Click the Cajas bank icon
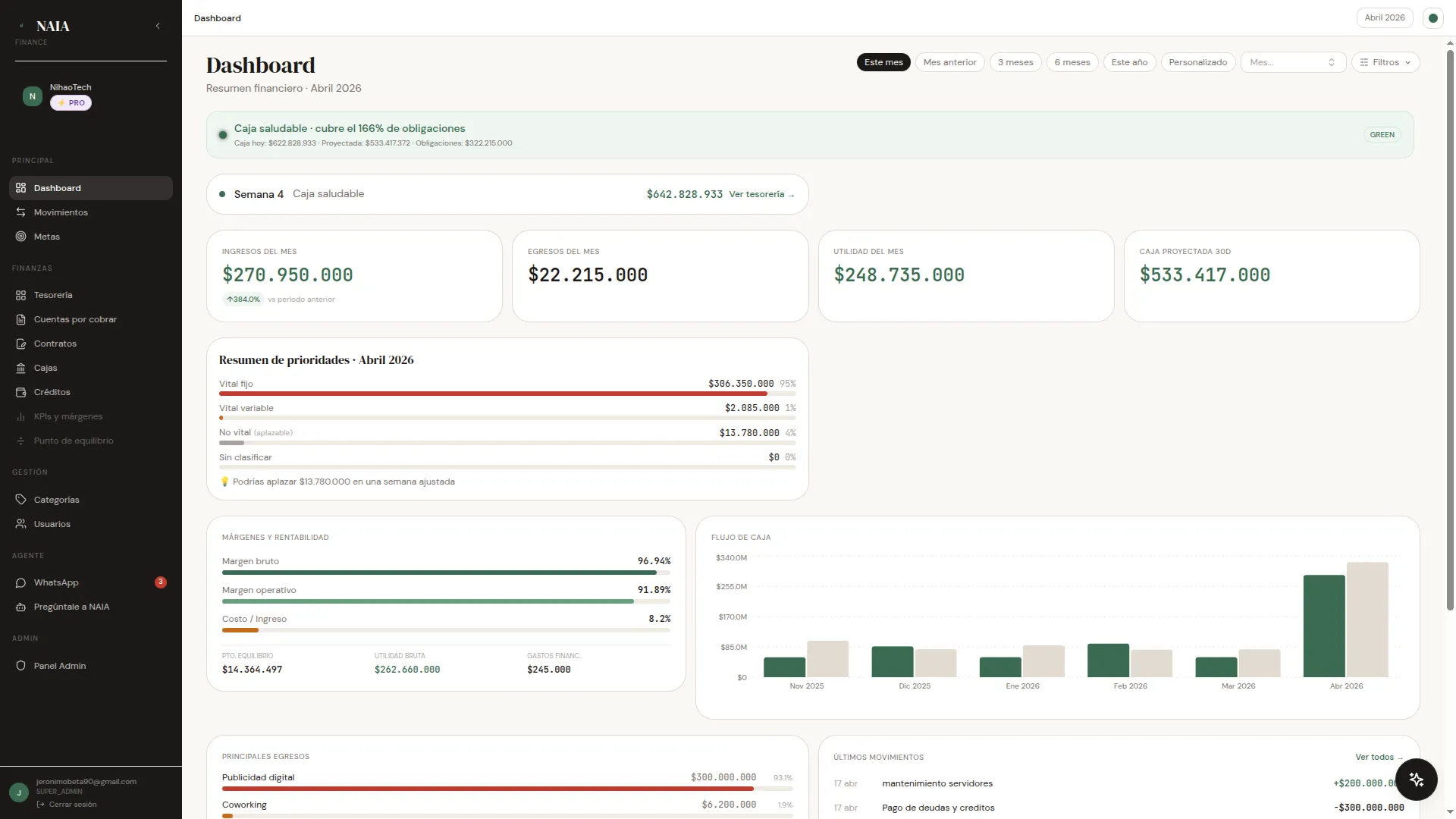The height and width of the screenshot is (819, 1456). click(x=20, y=368)
